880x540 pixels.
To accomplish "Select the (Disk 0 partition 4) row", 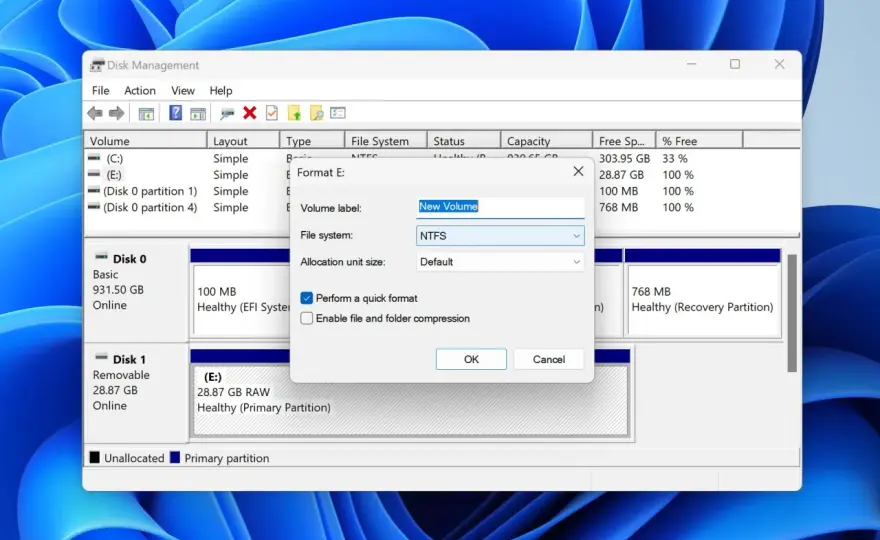I will 150,207.
